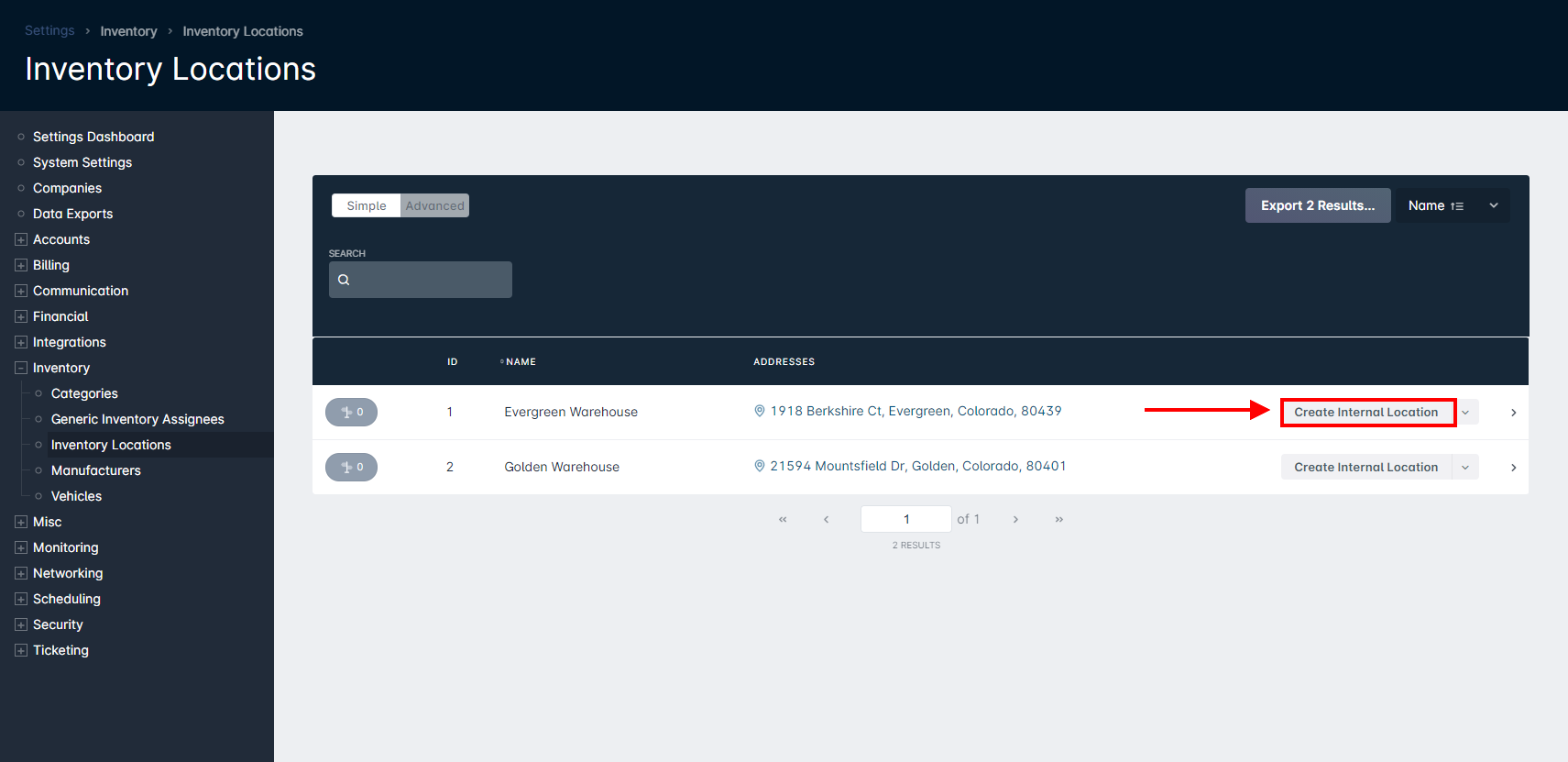Click the pin badge for Golden Warehouse

tap(351, 467)
